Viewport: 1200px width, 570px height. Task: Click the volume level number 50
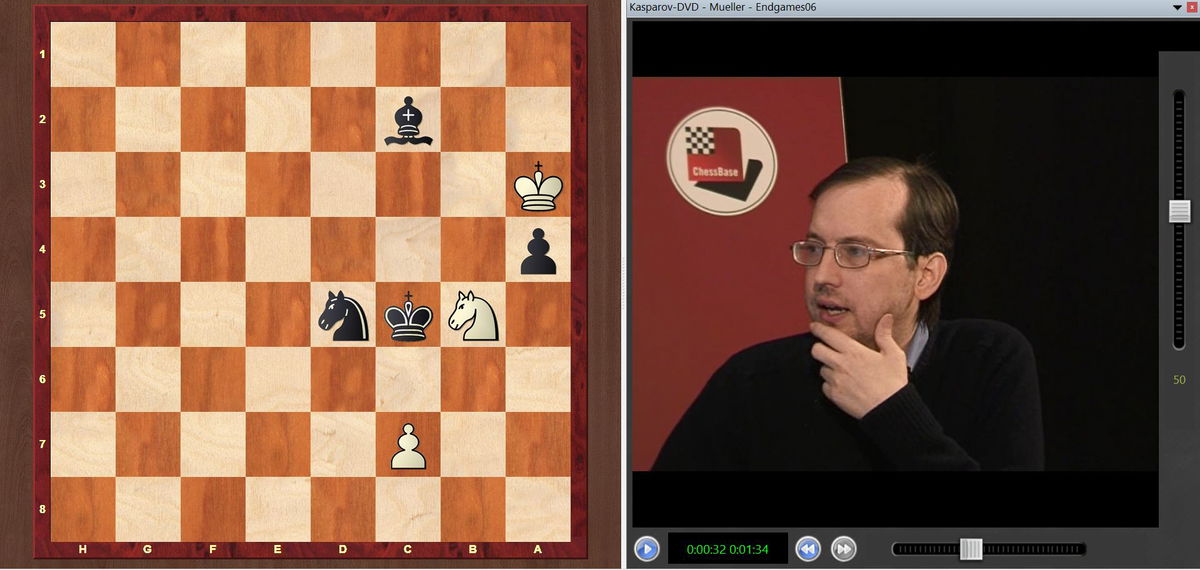[1179, 380]
